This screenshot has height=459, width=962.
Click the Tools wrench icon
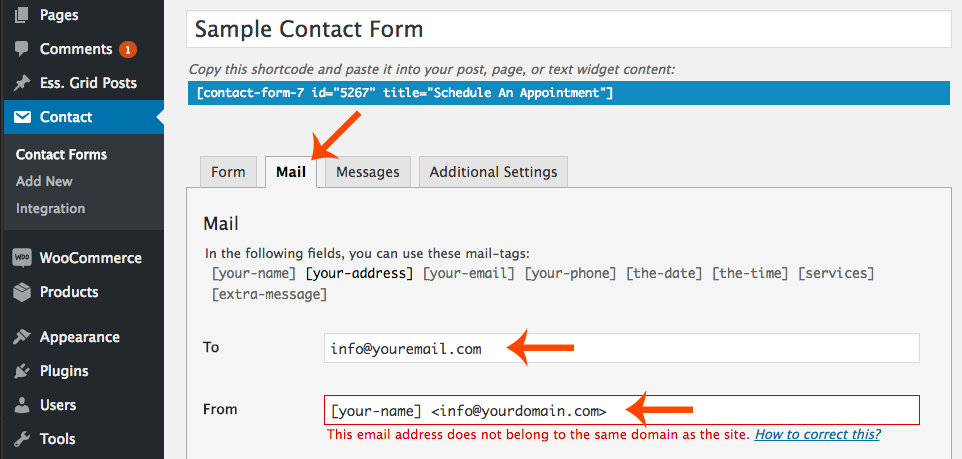click(22, 439)
